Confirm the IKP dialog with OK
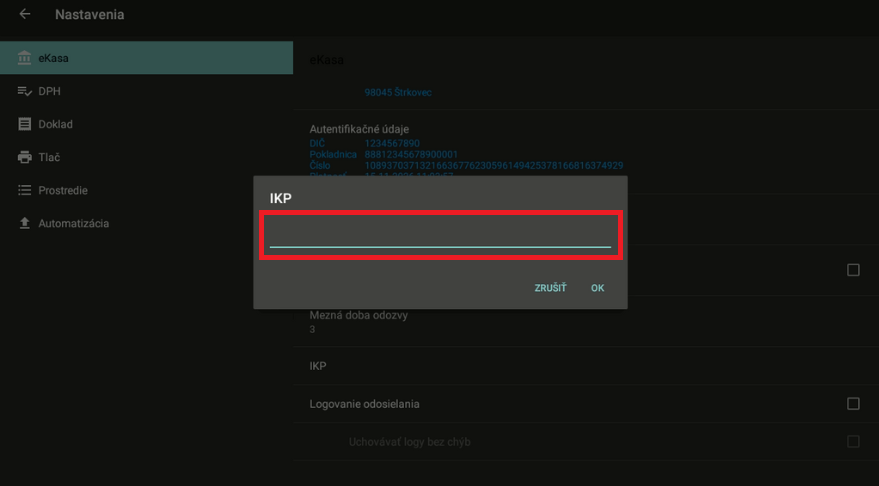 (x=597, y=288)
